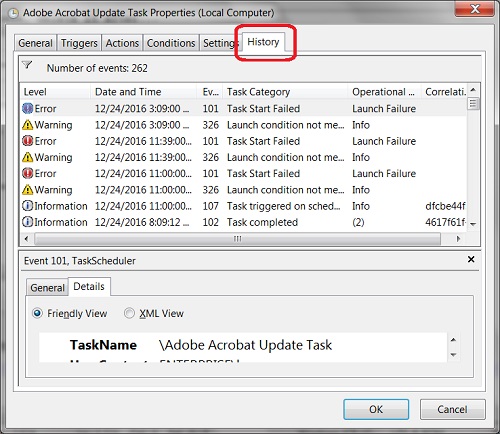Select the Details tab in event pane
The height and width of the screenshot is (434, 500).
coord(89,286)
